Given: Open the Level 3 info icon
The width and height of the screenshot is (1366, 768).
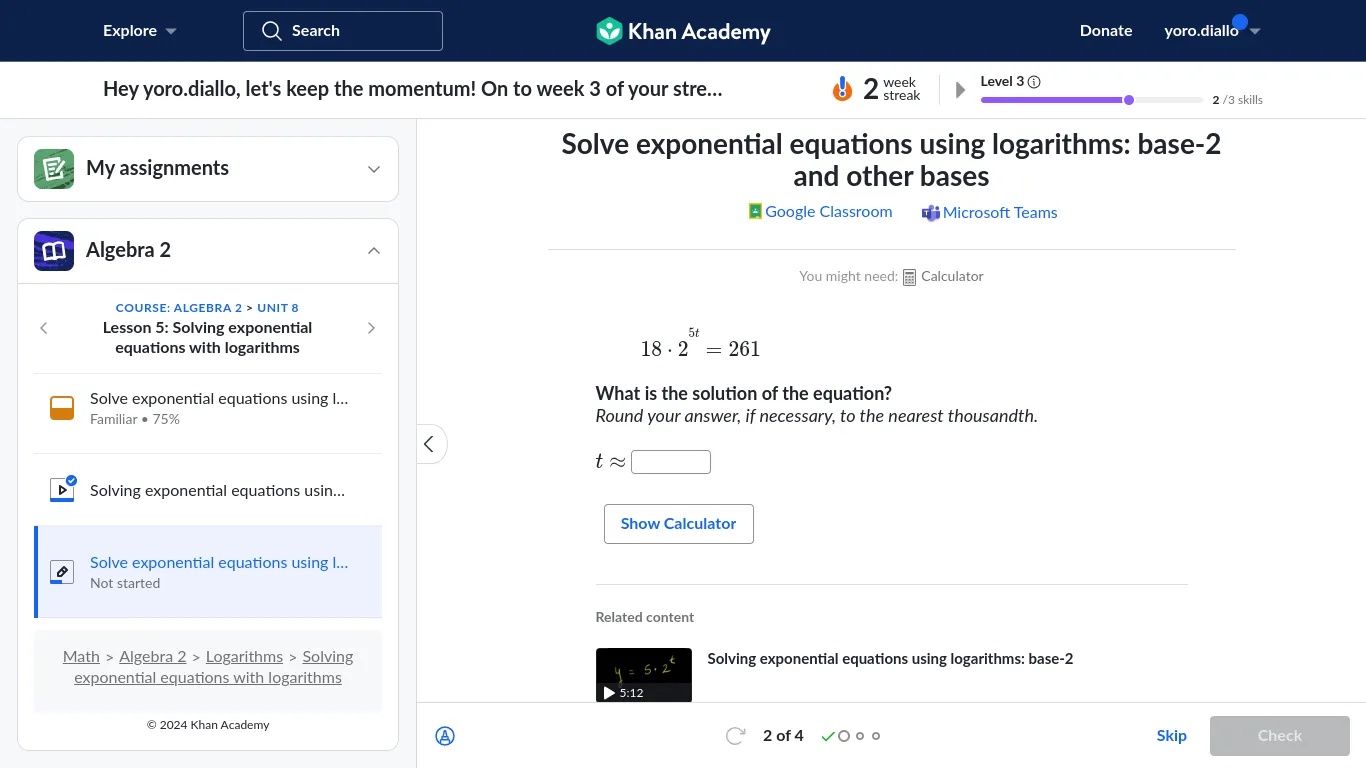Looking at the screenshot, I should pyautogui.click(x=1035, y=81).
